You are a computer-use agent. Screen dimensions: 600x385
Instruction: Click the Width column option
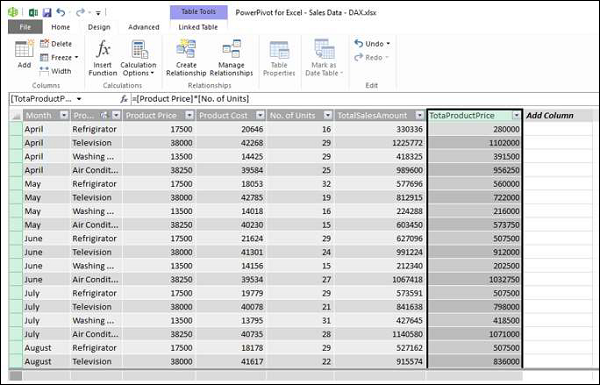55,71
